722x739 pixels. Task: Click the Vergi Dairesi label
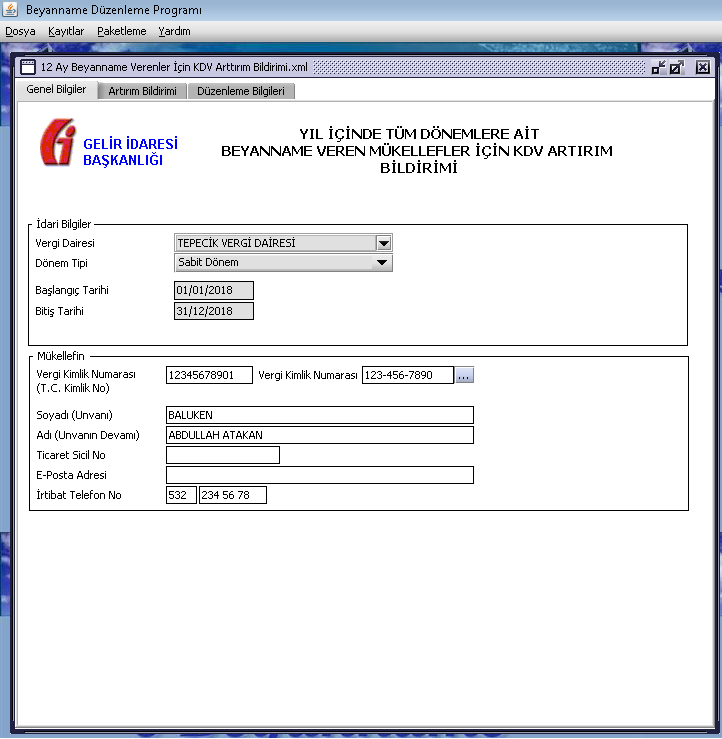pos(65,243)
